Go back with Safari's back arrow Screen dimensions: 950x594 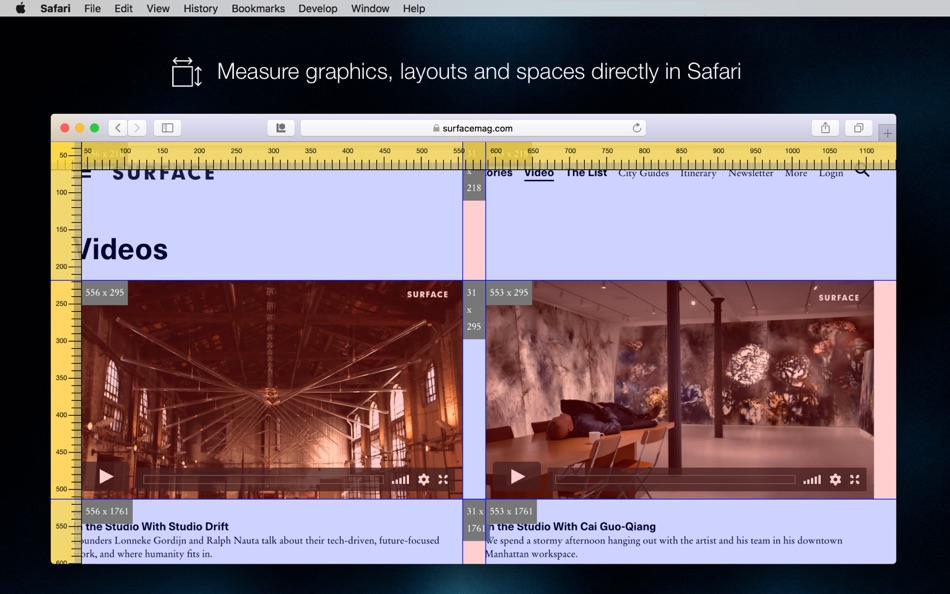pos(118,128)
